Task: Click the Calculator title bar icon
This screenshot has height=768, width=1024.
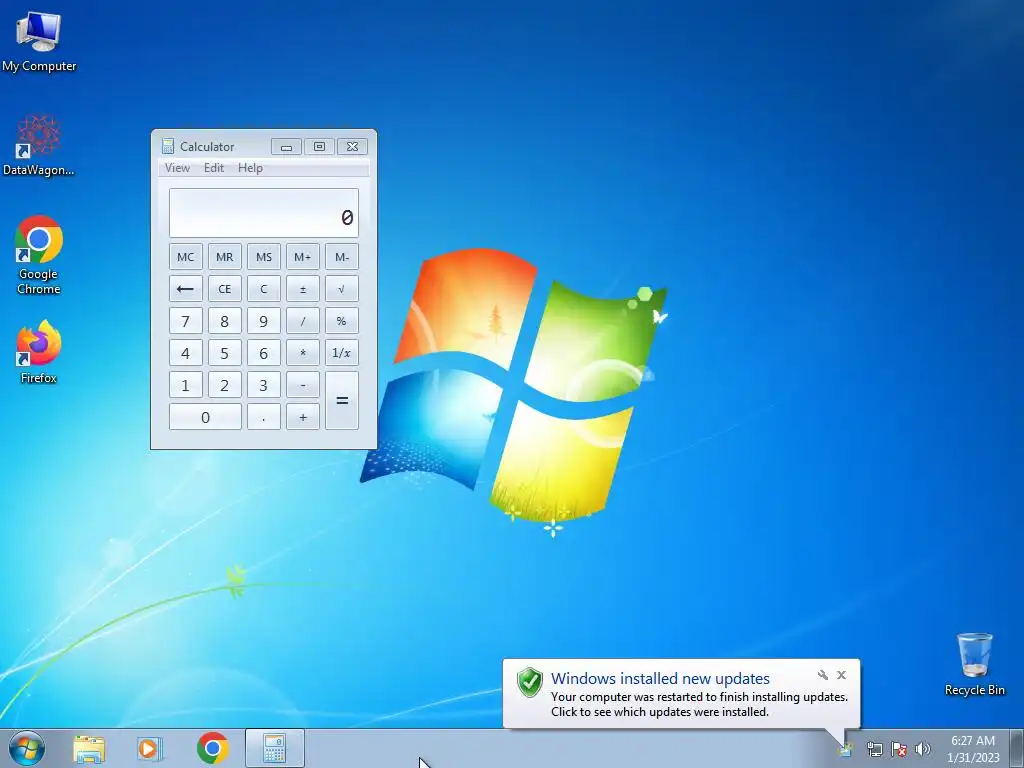Action: [168, 146]
